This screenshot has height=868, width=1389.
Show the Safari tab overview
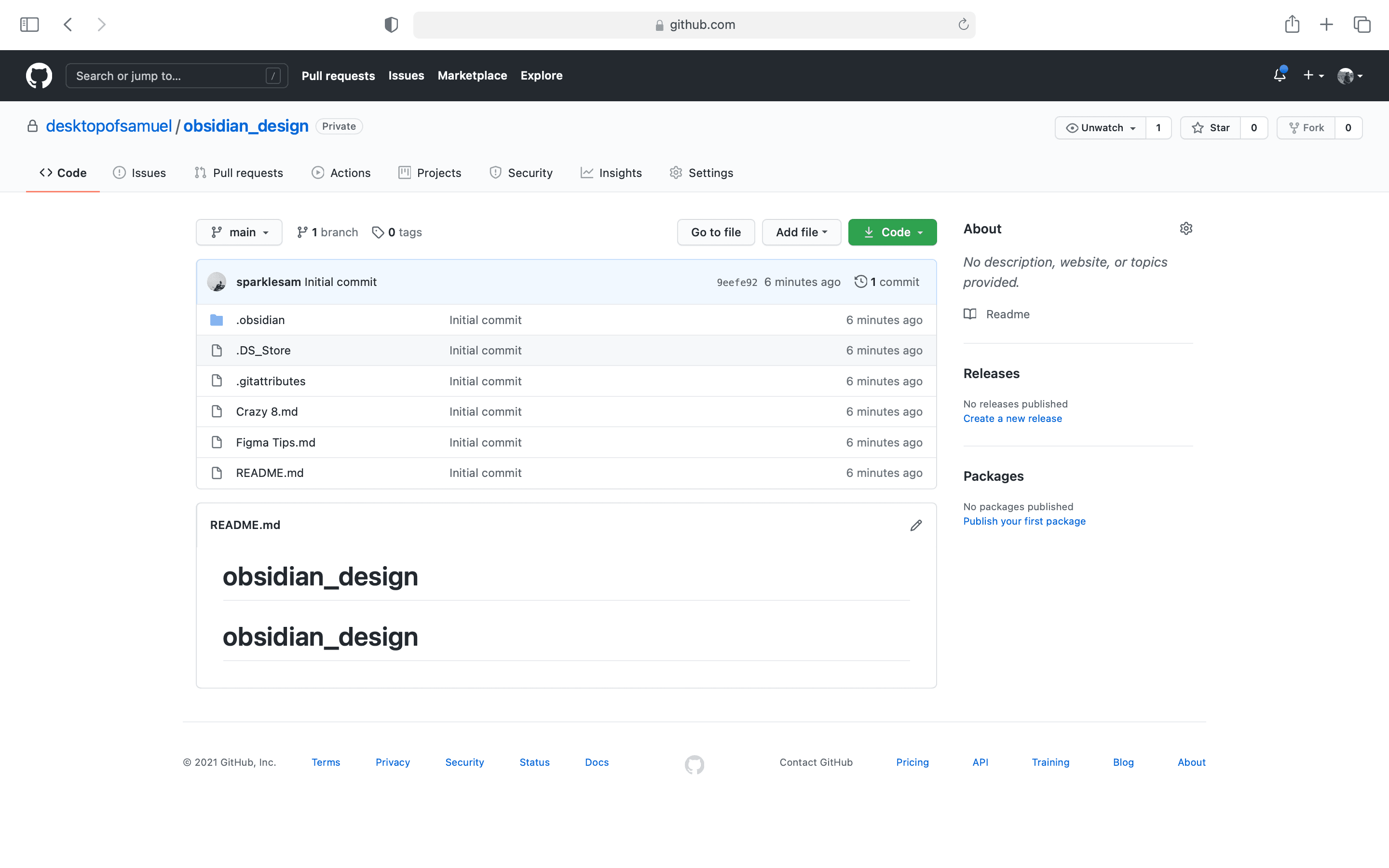[x=1362, y=25]
